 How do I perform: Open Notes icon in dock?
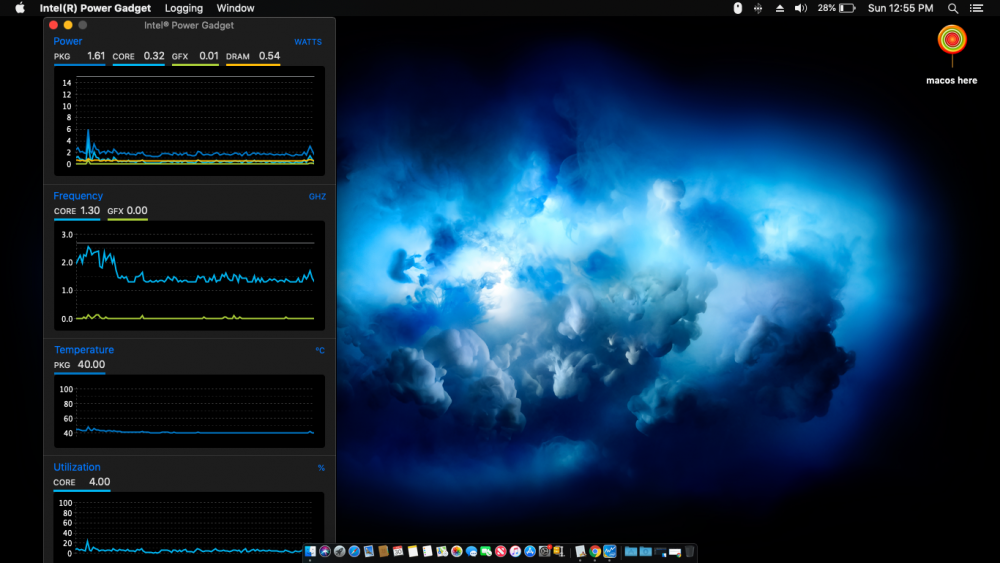pyautogui.click(x=413, y=552)
